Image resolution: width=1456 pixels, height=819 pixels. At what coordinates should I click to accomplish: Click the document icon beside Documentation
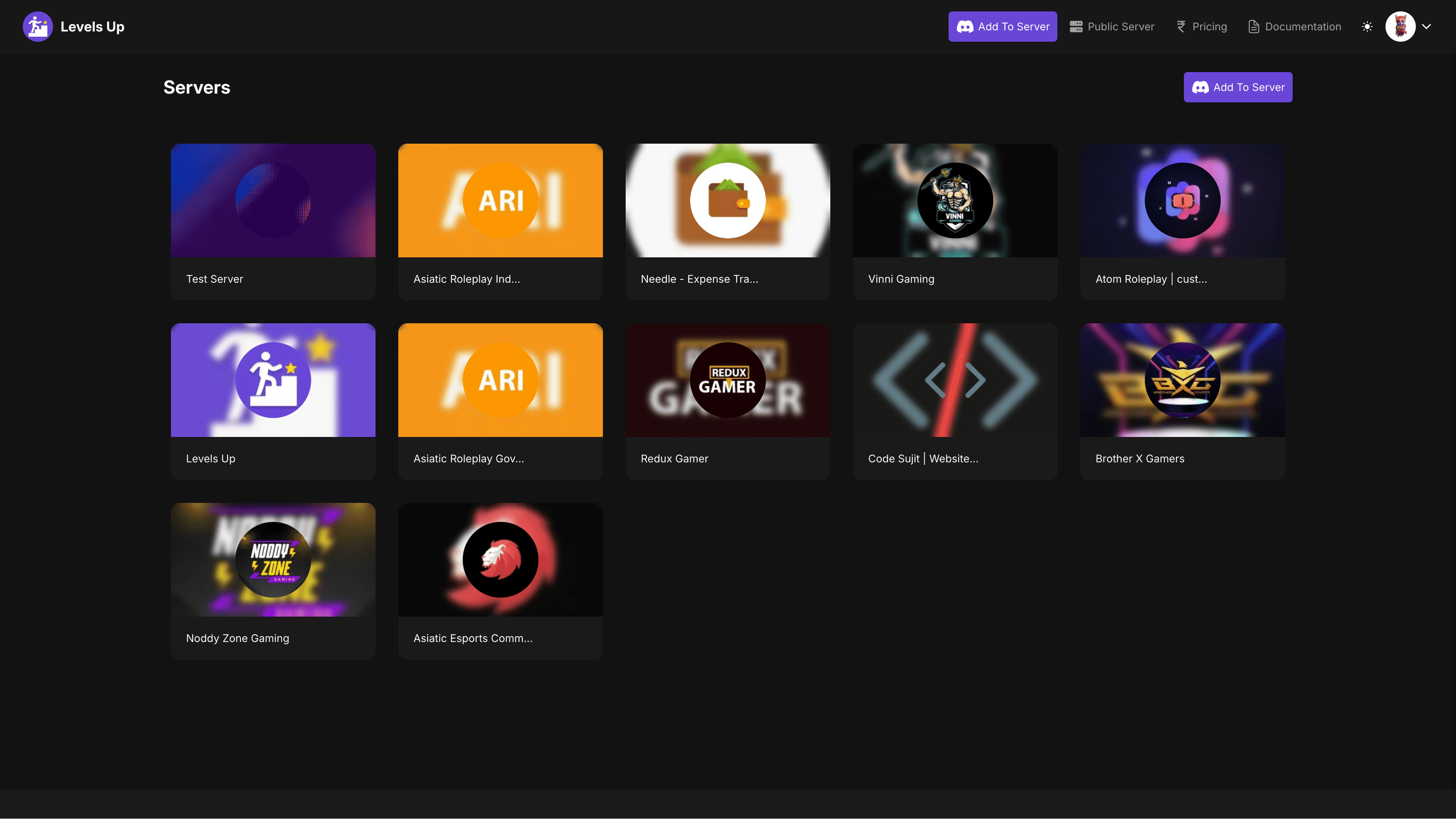tap(1254, 27)
